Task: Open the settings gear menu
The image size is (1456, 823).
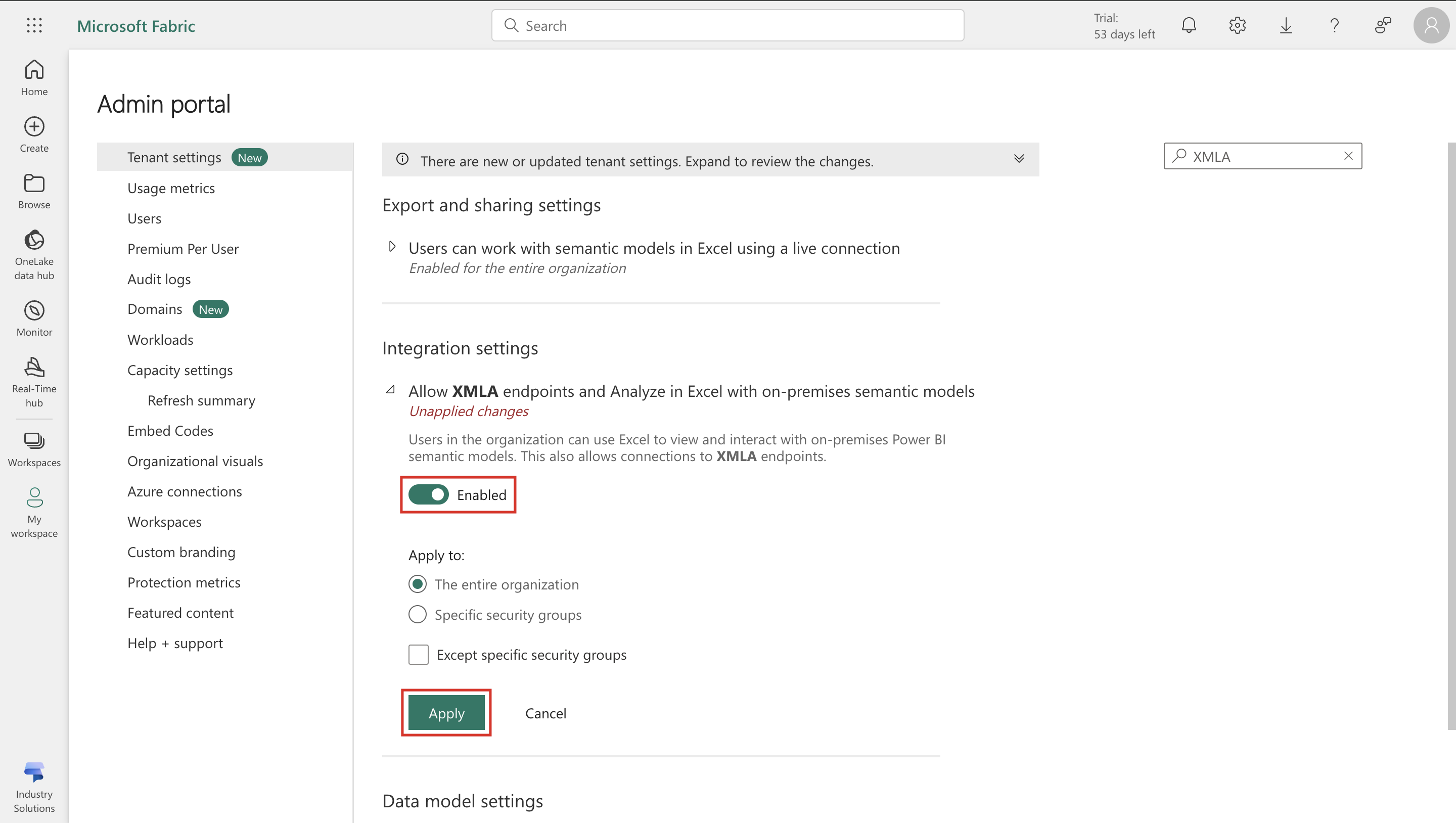Action: tap(1237, 25)
